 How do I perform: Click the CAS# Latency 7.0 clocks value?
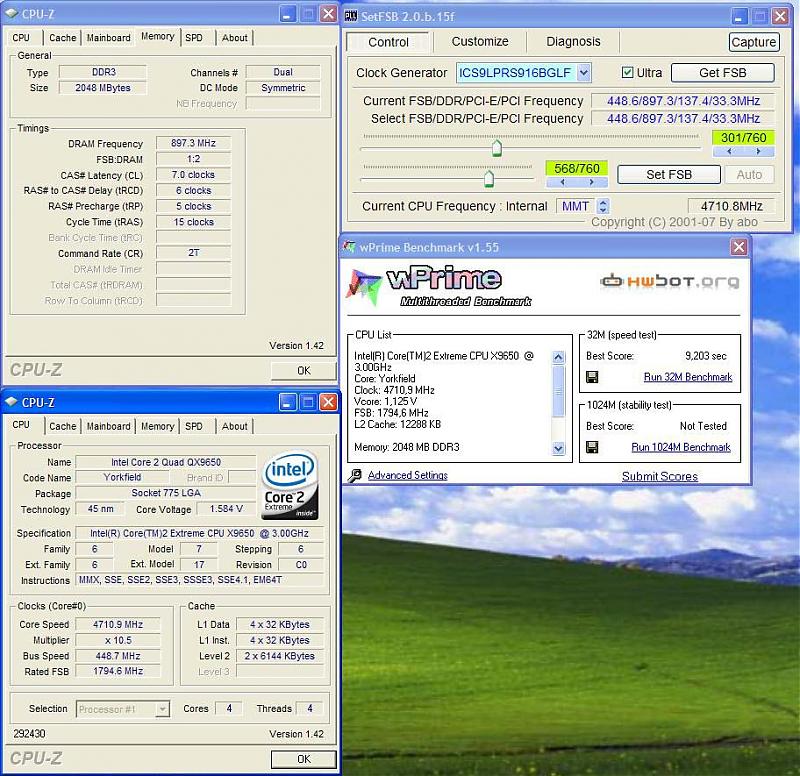(x=193, y=174)
